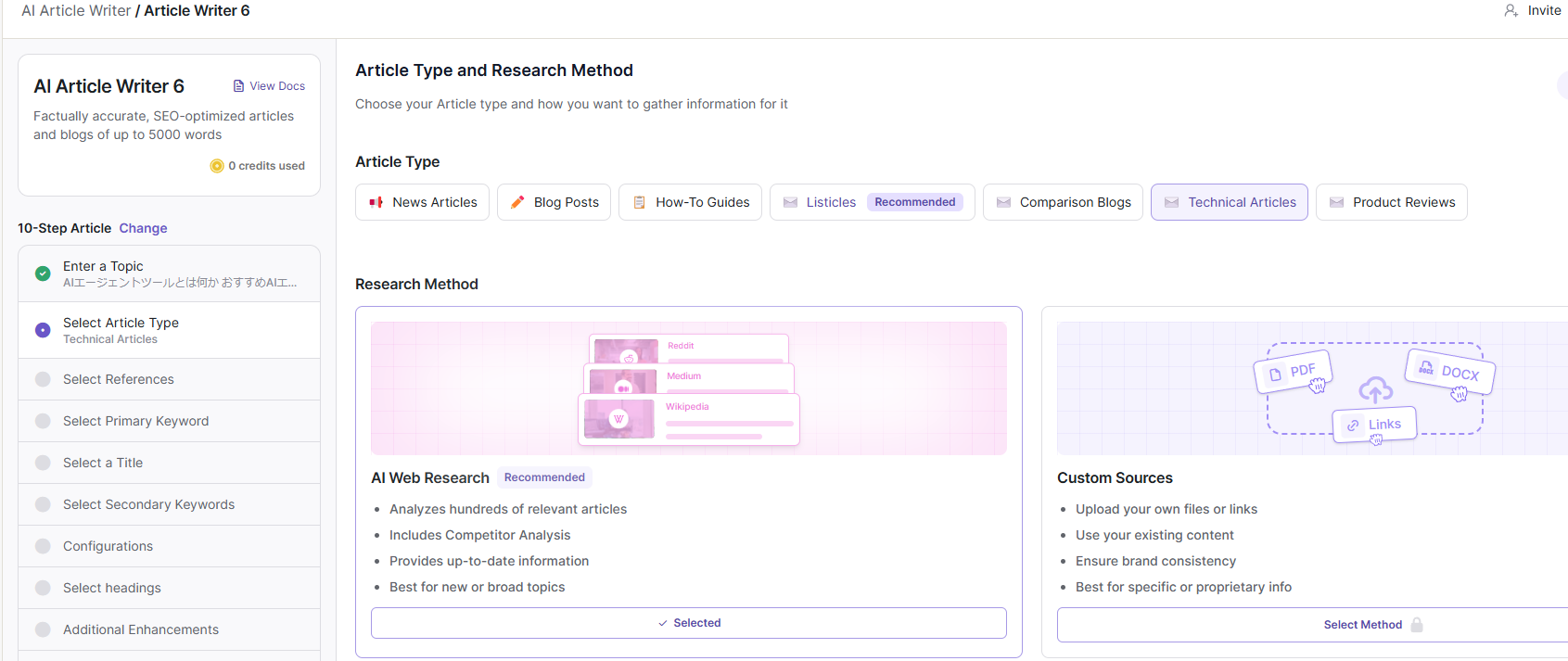Viewport: 1568px width, 661px height.
Task: Choose Comparison Blogs article type
Action: click(x=1063, y=202)
